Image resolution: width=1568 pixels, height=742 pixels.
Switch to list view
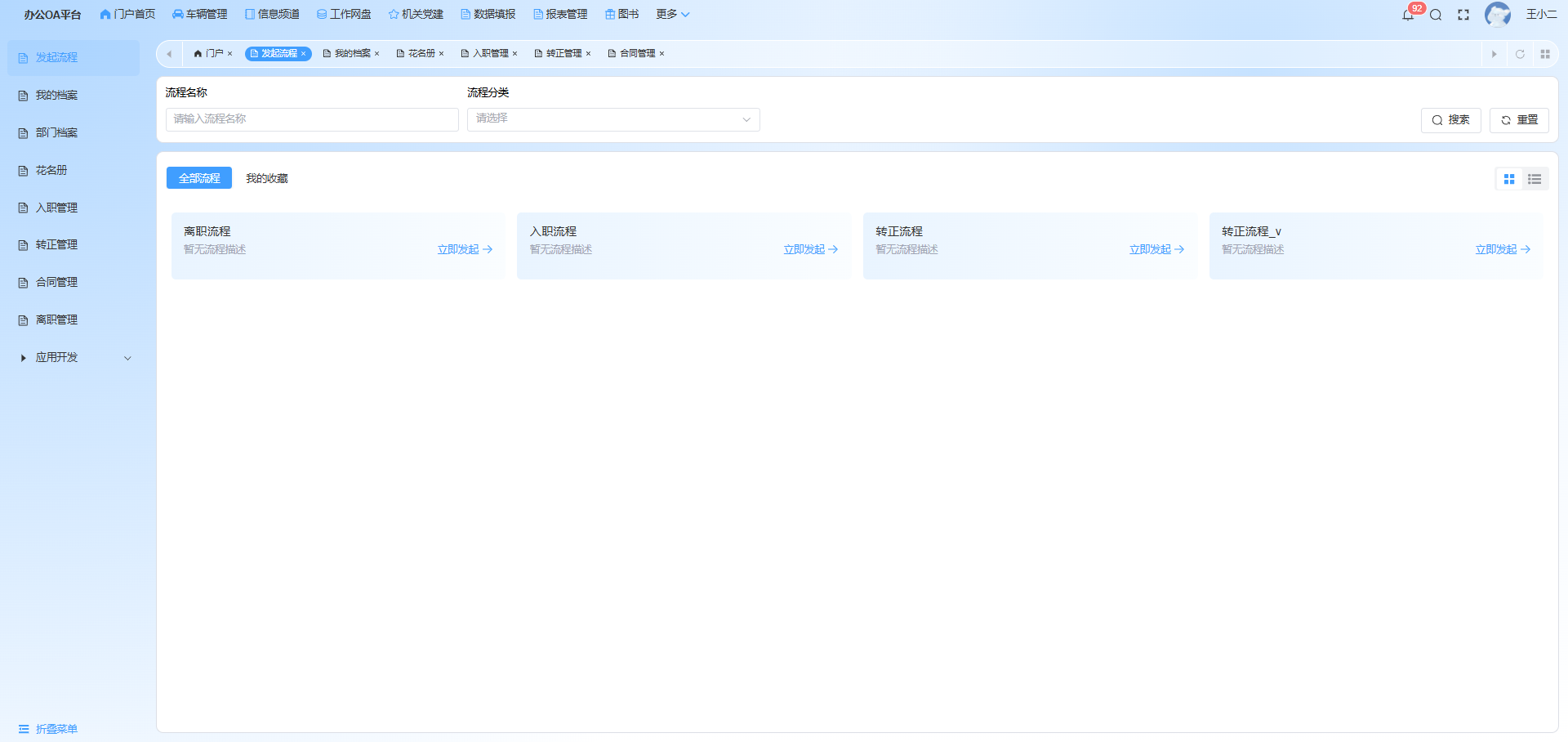coord(1535,179)
